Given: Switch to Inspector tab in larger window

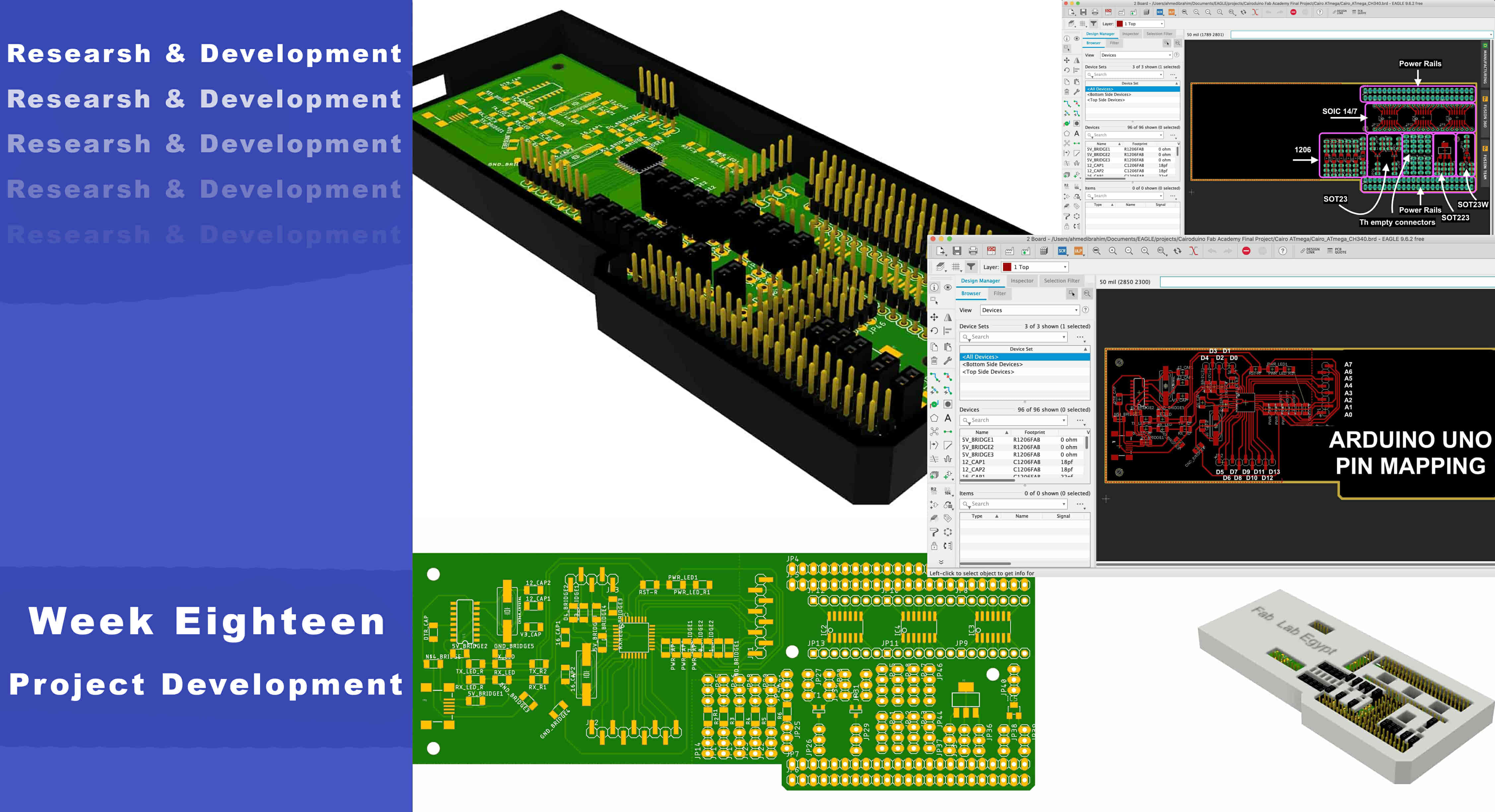Looking at the screenshot, I should point(1022,281).
